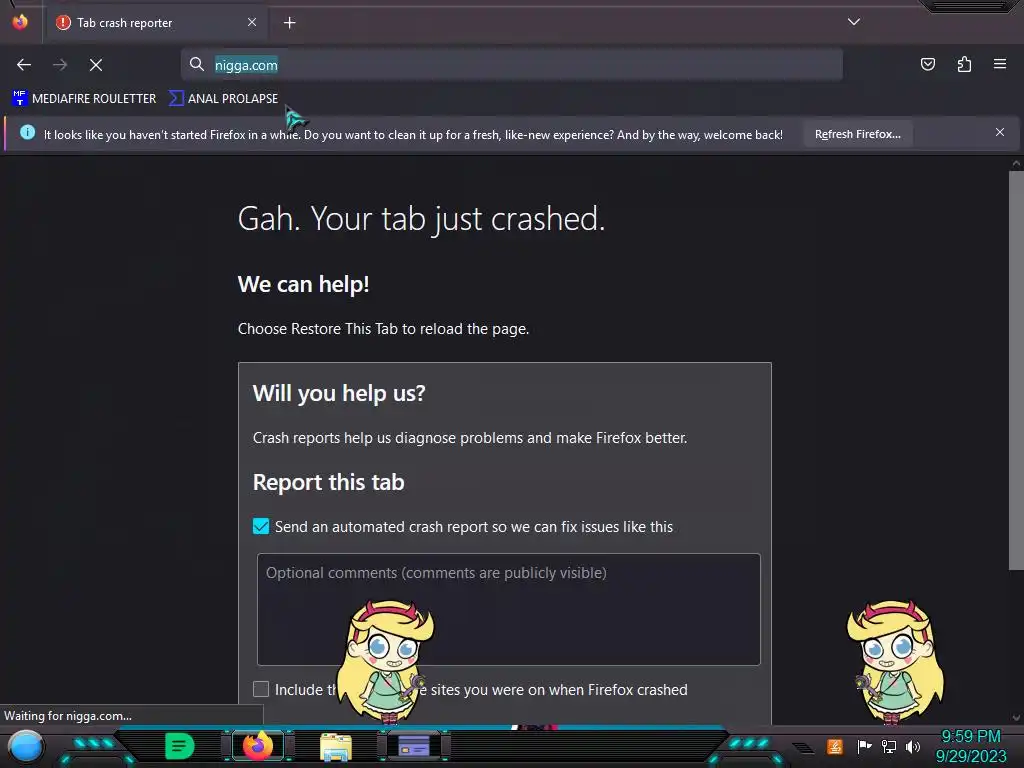Click the scrollbar down arrow
The height and width of the screenshot is (768, 1024).
point(1016,718)
